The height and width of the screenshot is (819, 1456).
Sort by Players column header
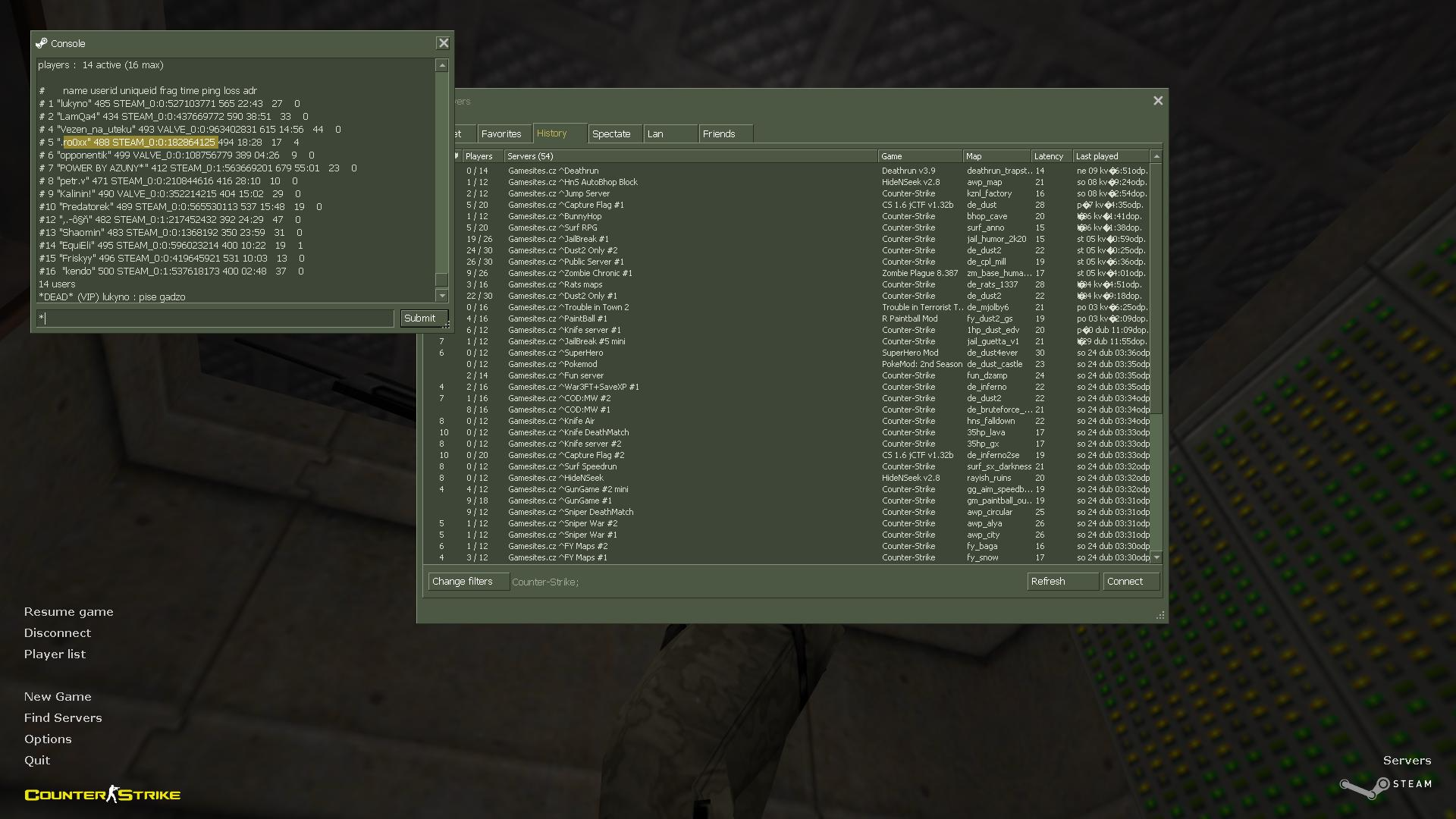pyautogui.click(x=479, y=156)
